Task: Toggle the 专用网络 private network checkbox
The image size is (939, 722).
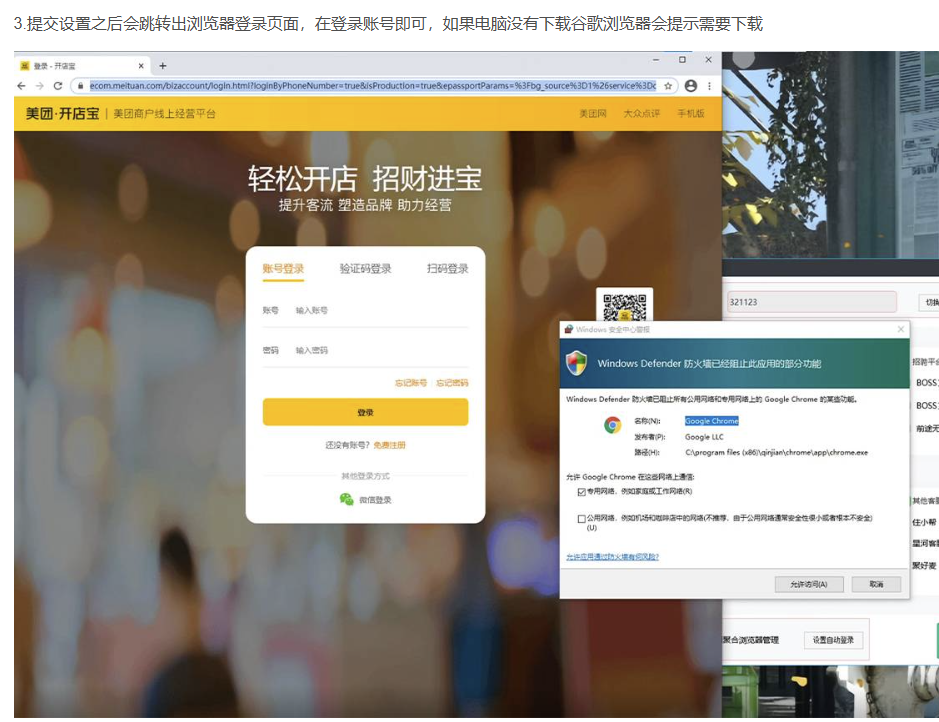Action: pos(581,492)
